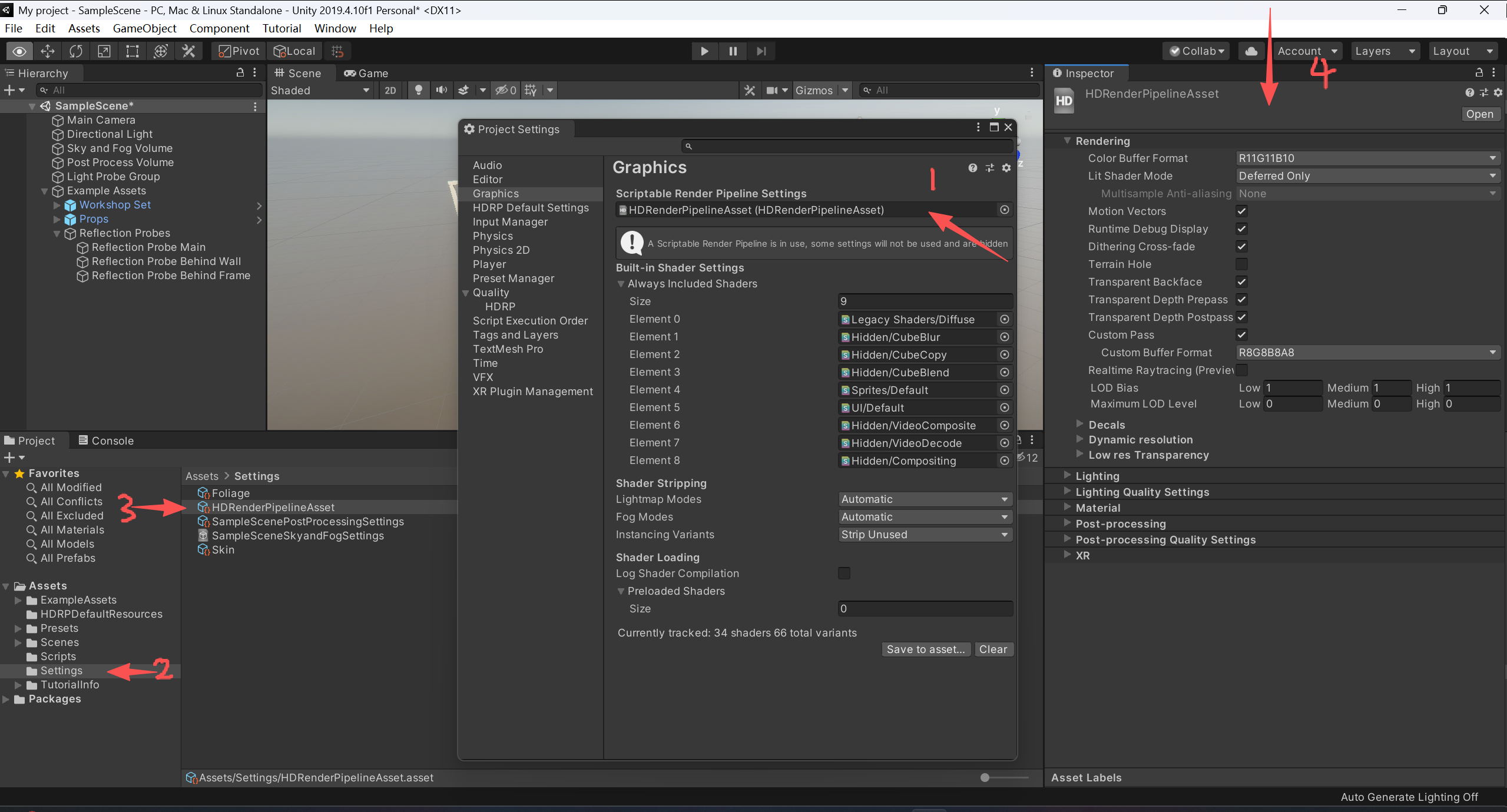Image resolution: width=1507 pixels, height=812 pixels.
Task: Open the GameObject menu
Action: point(144,28)
